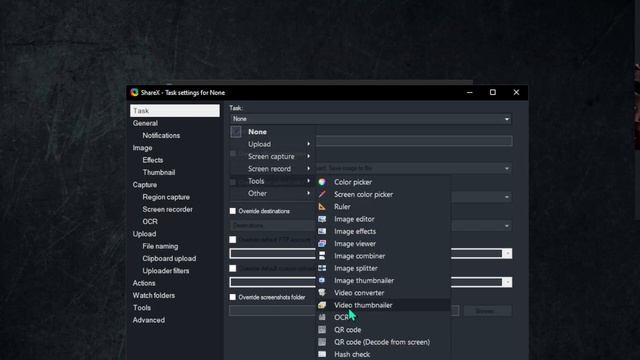Toggle the Override destinations checkbox
640x360 pixels.
233,211
